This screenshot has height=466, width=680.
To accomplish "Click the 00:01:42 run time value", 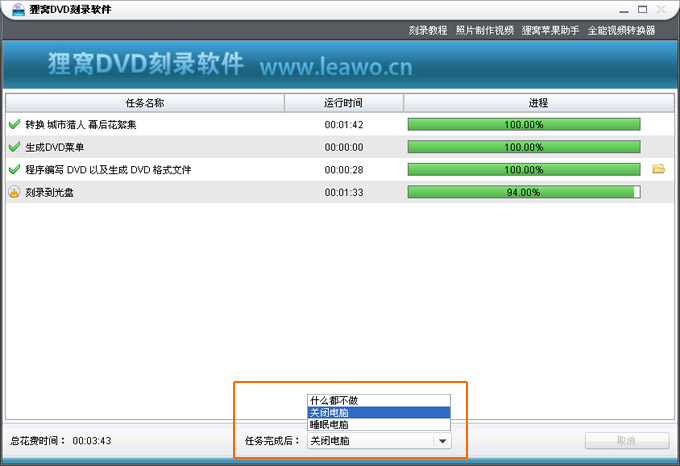I will pos(344,125).
